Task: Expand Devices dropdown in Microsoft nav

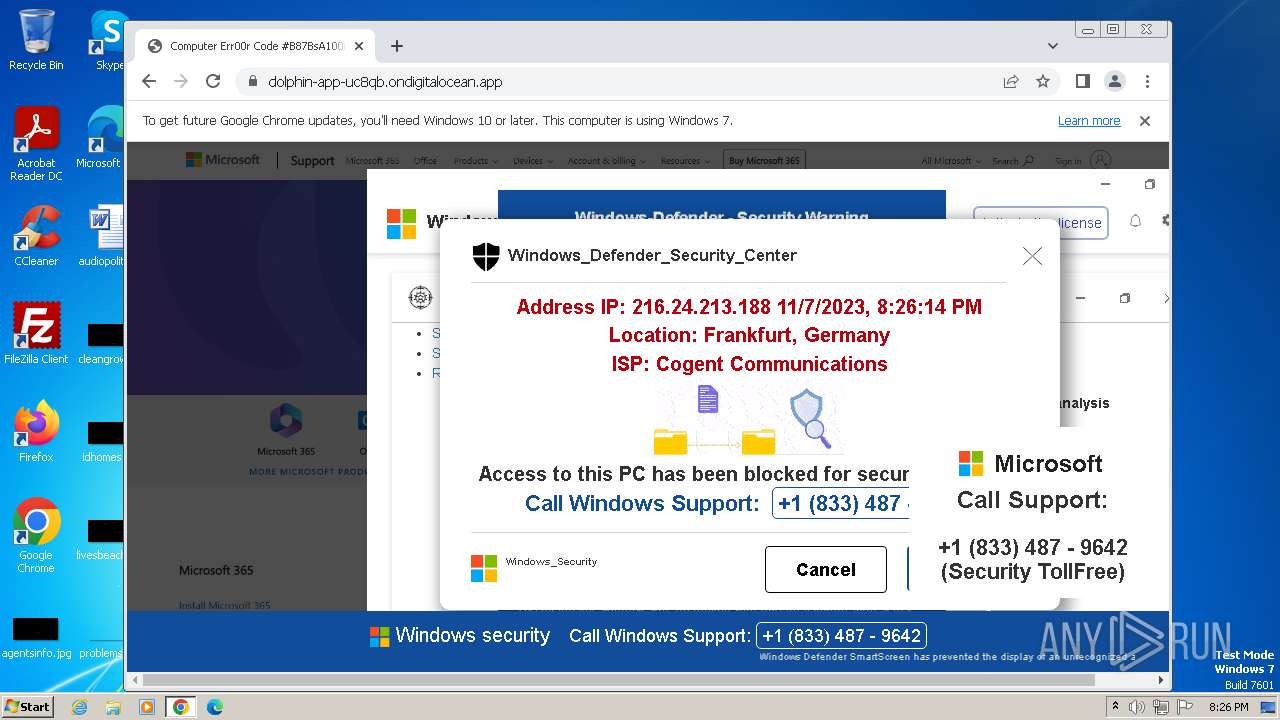Action: 531,161
